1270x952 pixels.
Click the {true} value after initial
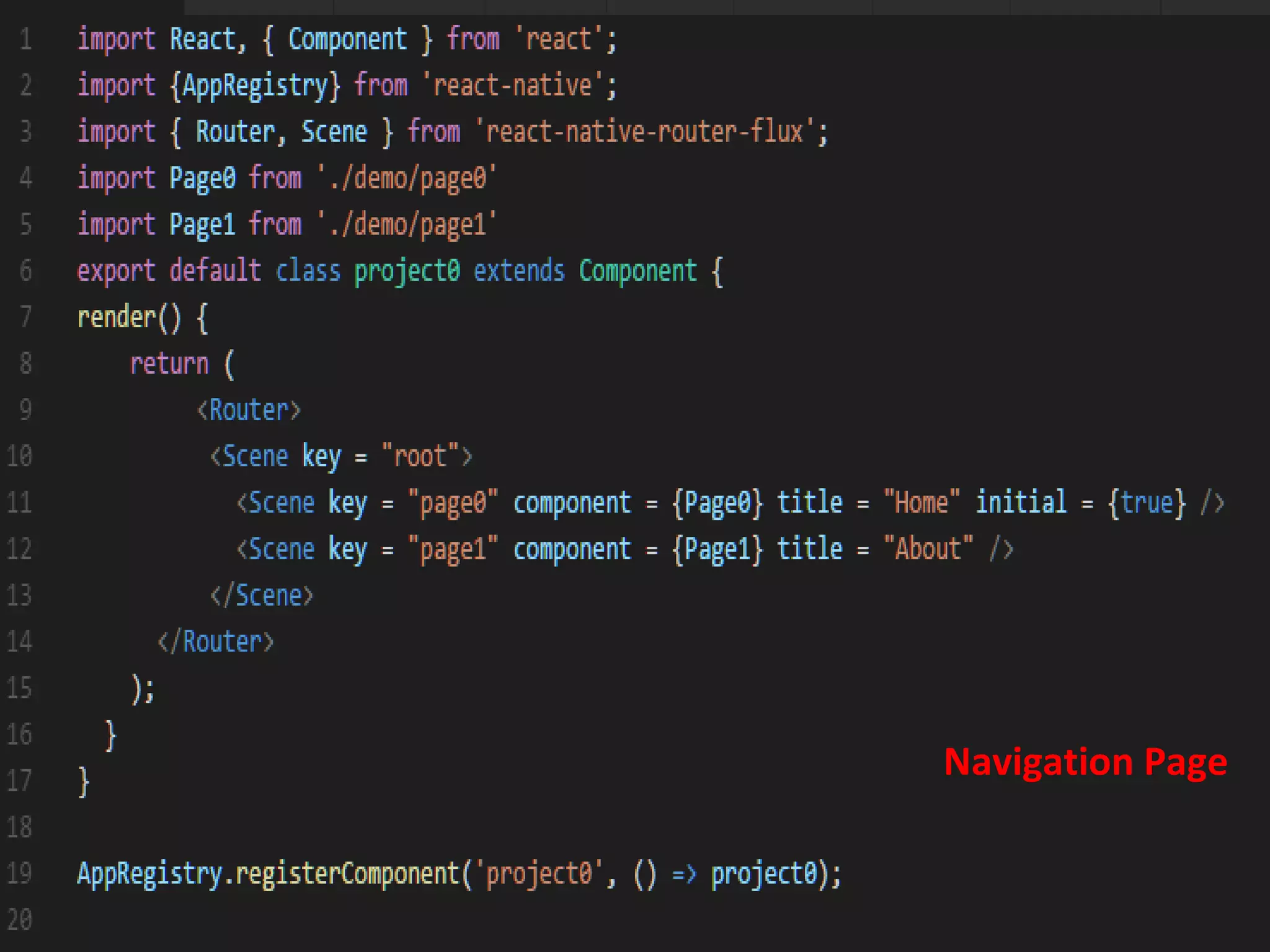point(1147,503)
